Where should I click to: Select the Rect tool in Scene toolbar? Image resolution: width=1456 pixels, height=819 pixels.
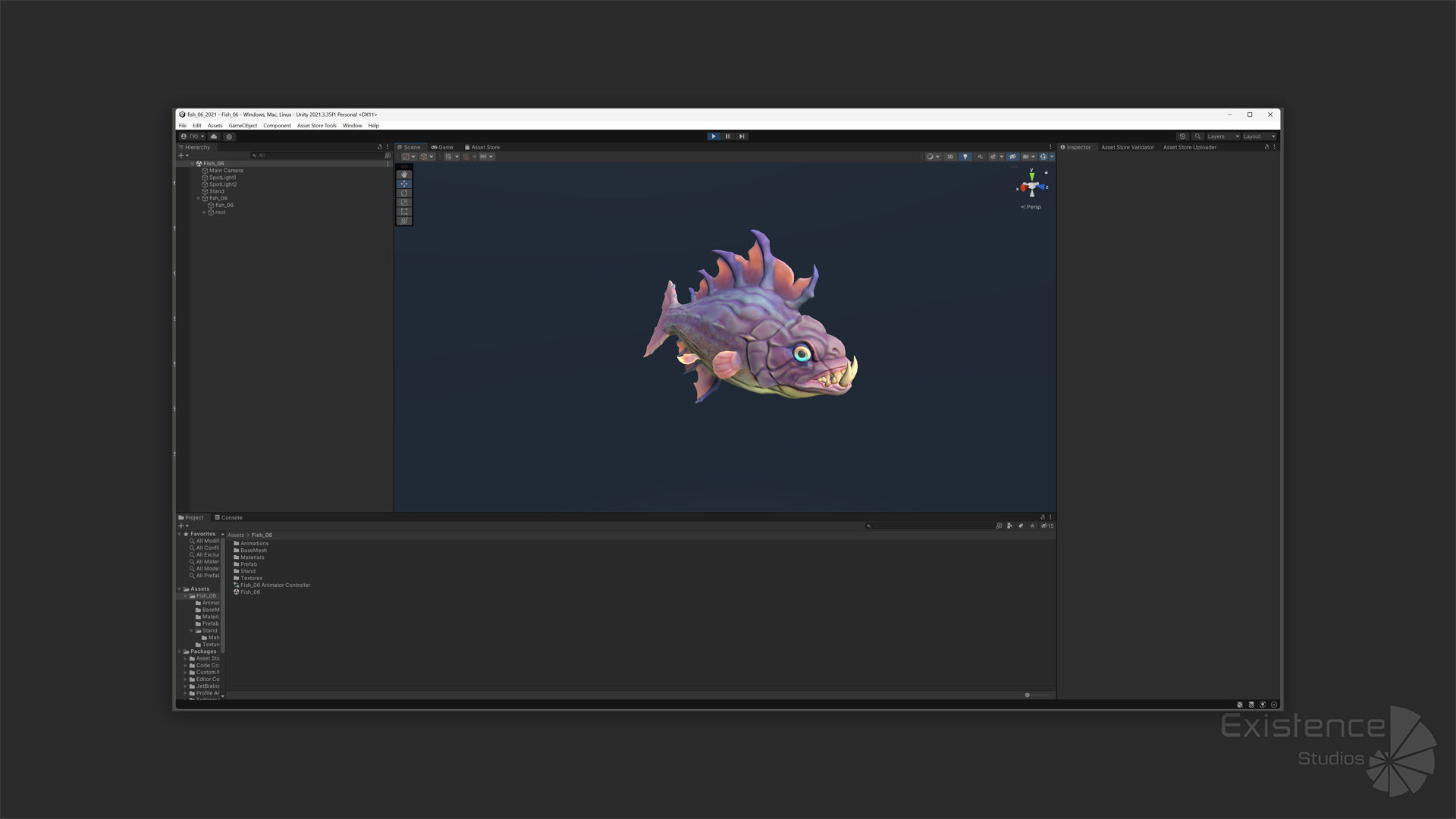click(x=404, y=212)
